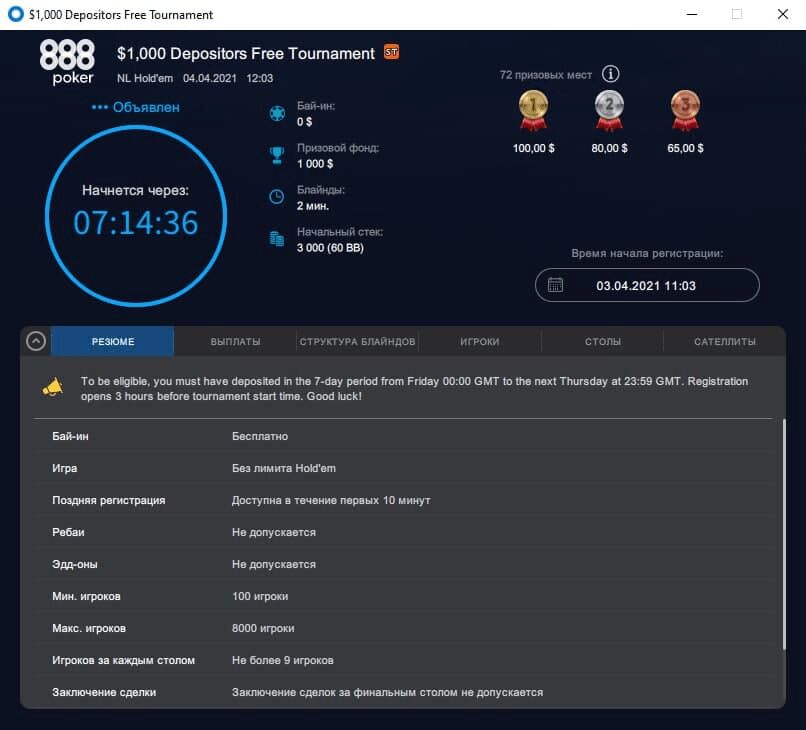This screenshot has width=806, height=730.
Task: Click the prize pool trophy icon
Action: (x=277, y=155)
